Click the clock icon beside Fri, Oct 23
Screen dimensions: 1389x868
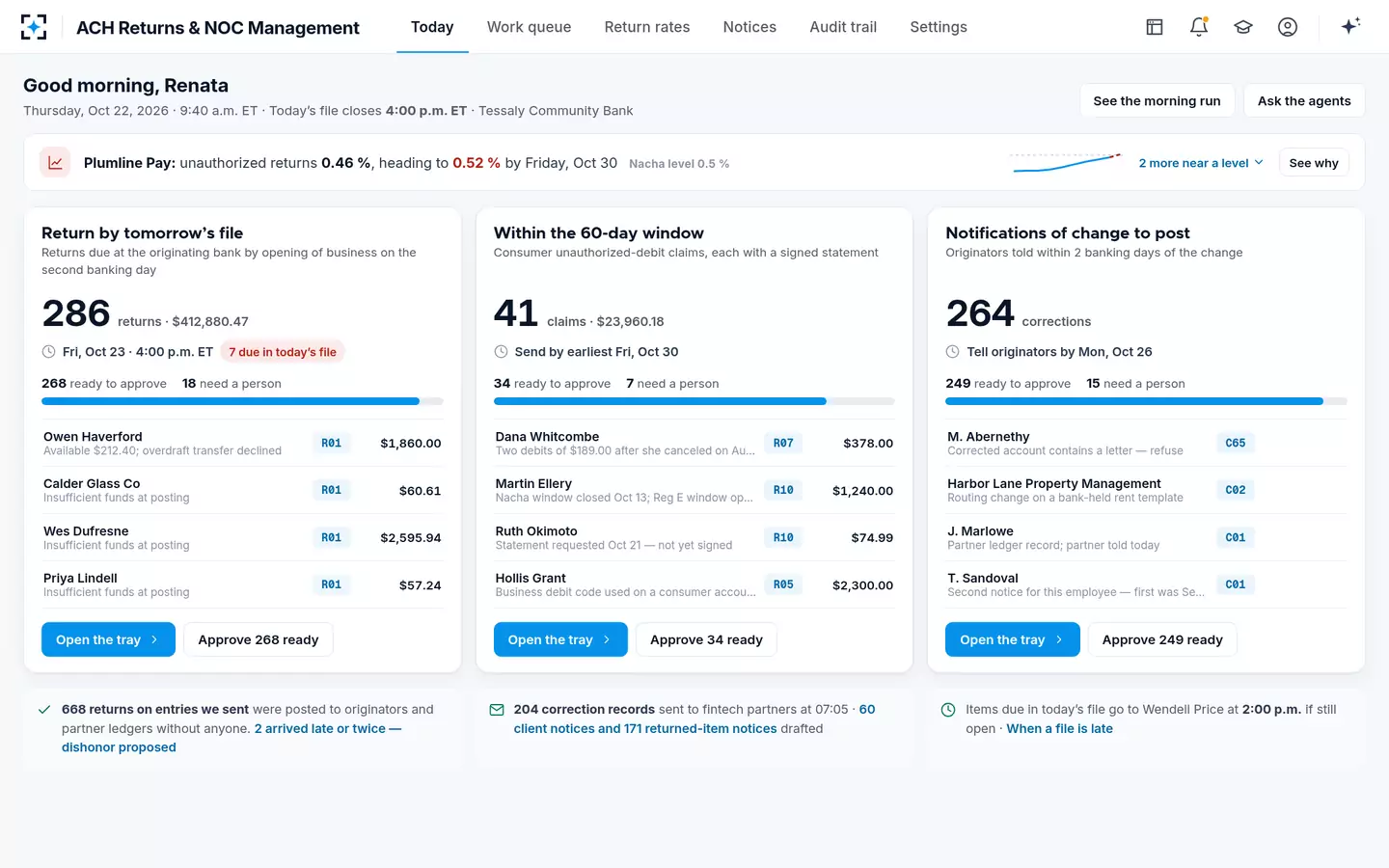tap(49, 352)
